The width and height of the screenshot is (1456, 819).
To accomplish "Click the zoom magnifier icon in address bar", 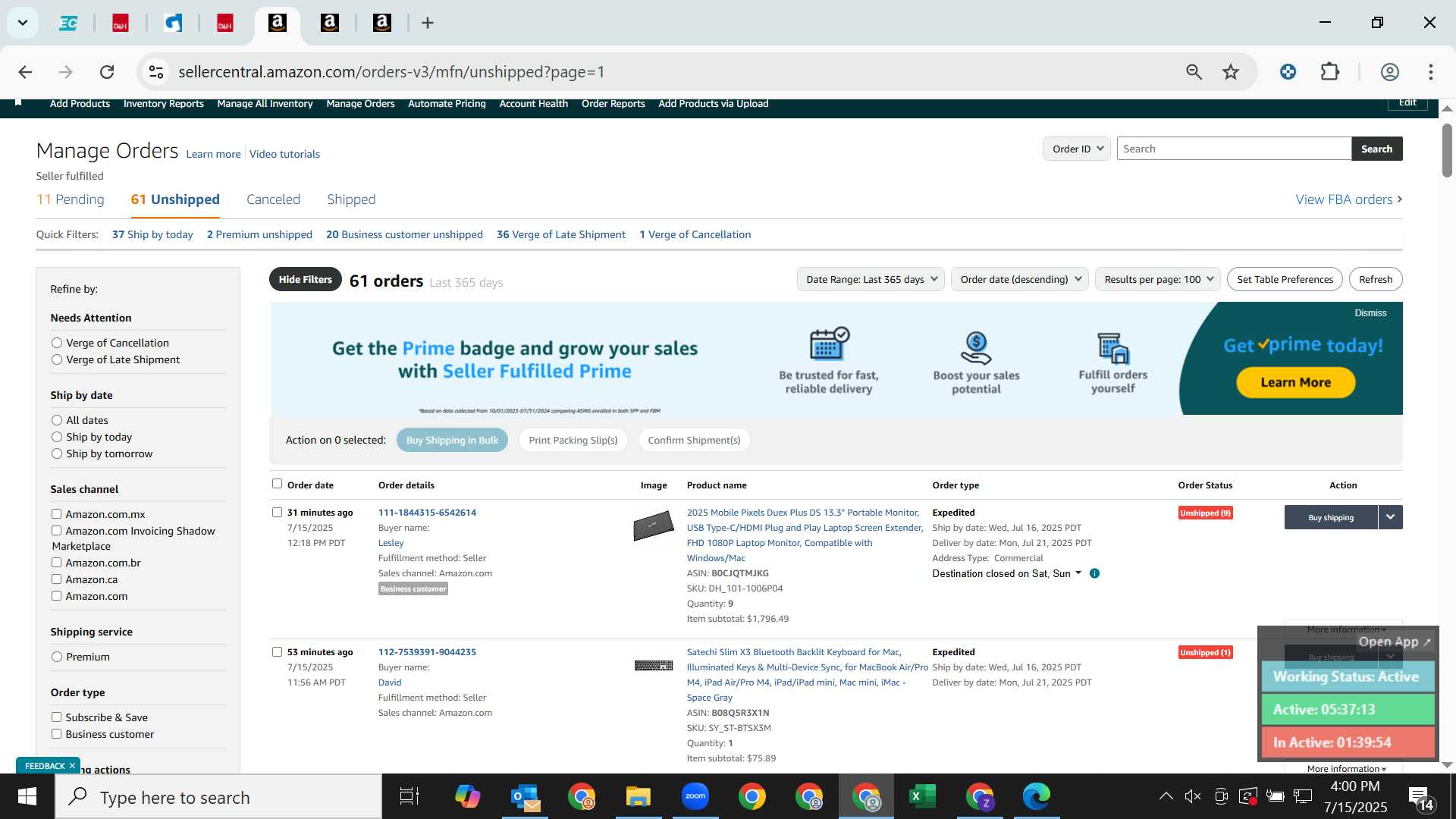I will coord(1194,72).
